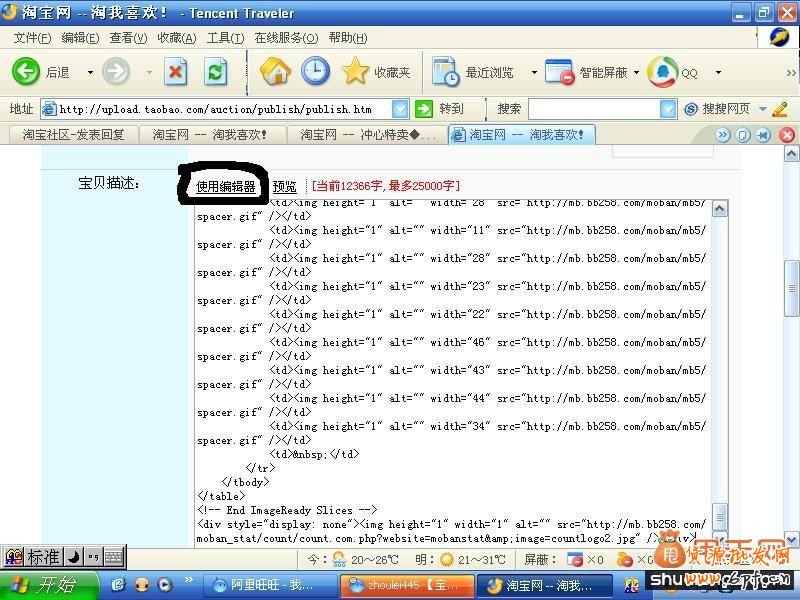The width and height of the screenshot is (800, 600).
Task: Launch QQ from the toolbar penguin icon
Action: tap(662, 72)
